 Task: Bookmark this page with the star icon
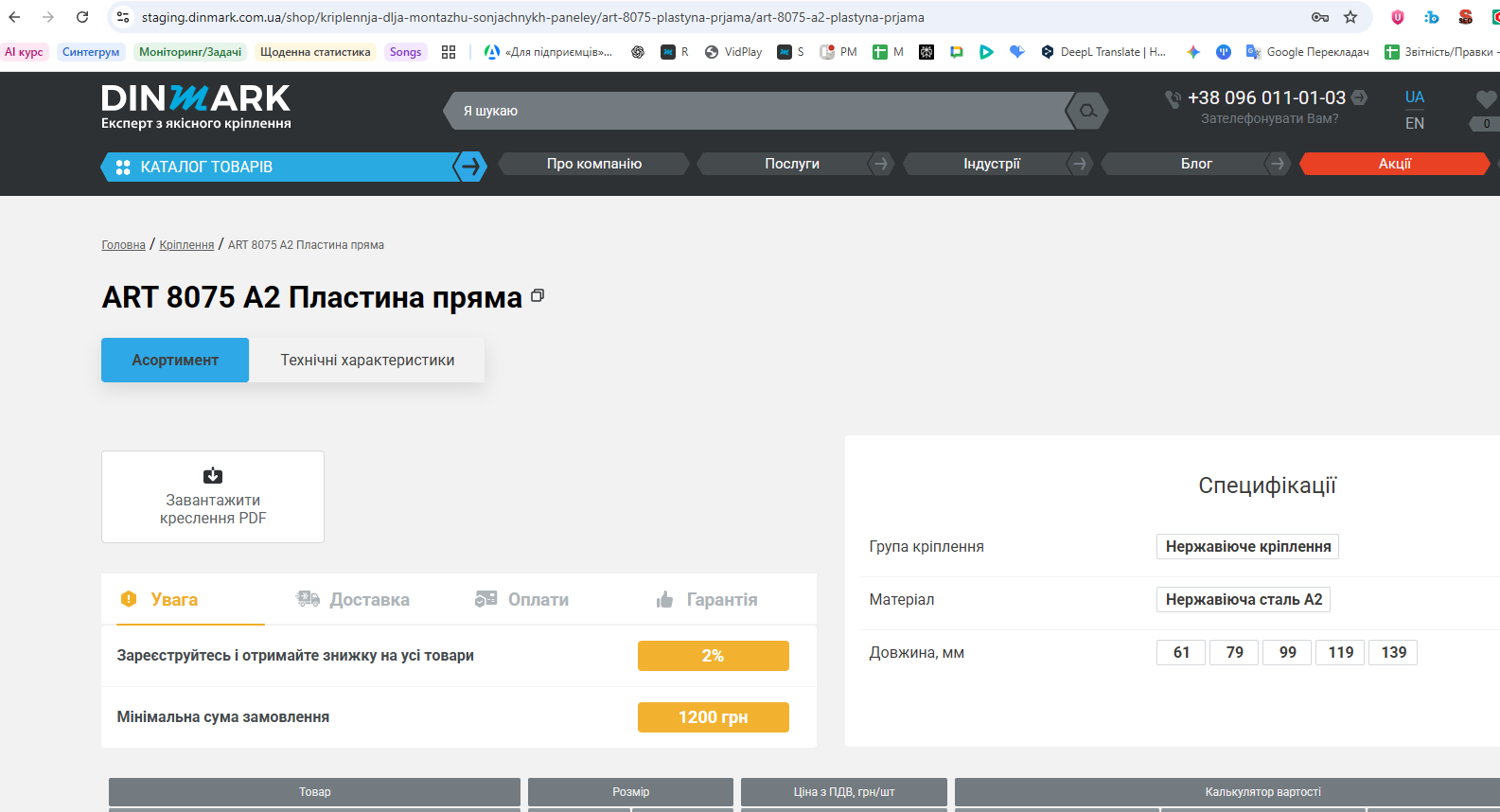click(x=1350, y=17)
